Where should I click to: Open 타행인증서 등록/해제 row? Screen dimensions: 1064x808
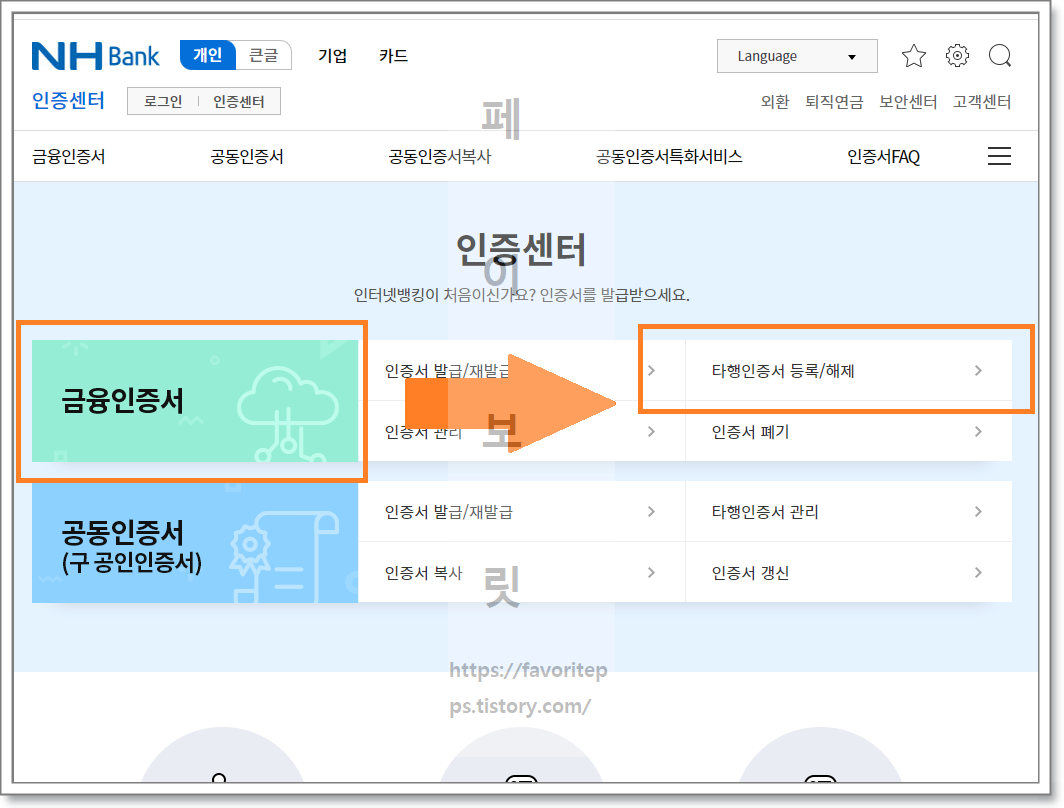coord(848,370)
